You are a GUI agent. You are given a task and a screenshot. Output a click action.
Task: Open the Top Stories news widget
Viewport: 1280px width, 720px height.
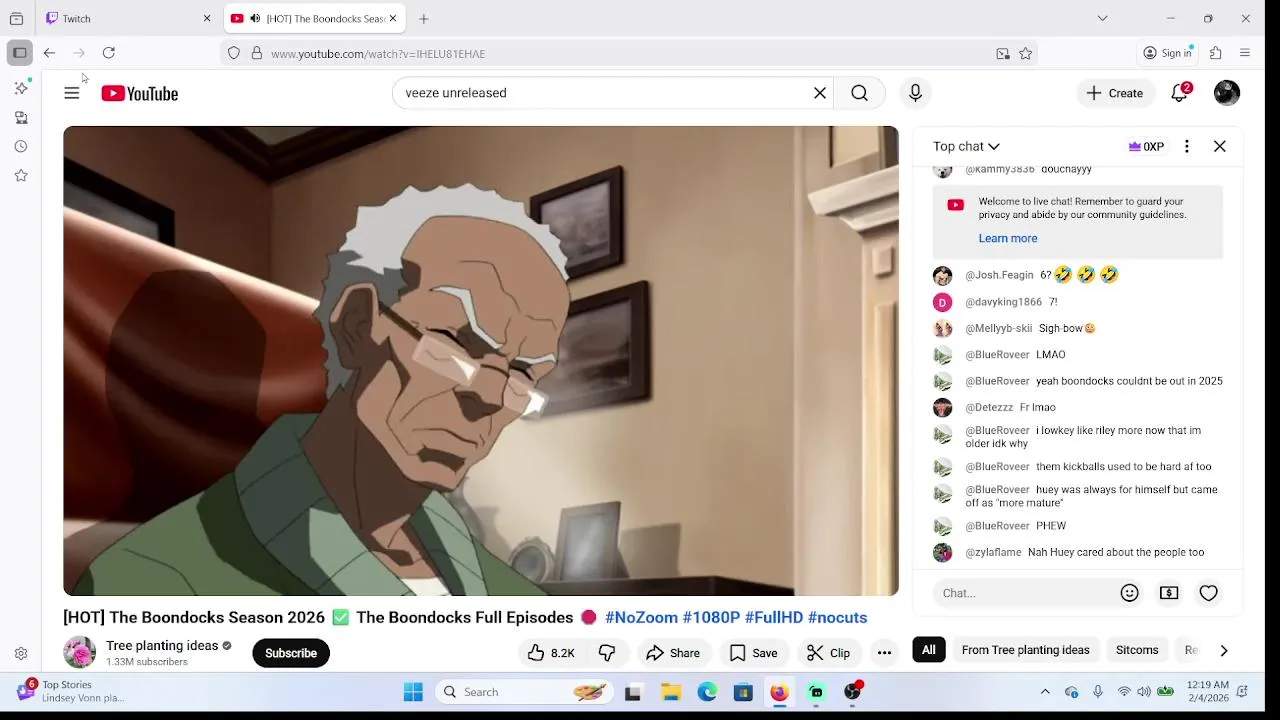coord(70,691)
